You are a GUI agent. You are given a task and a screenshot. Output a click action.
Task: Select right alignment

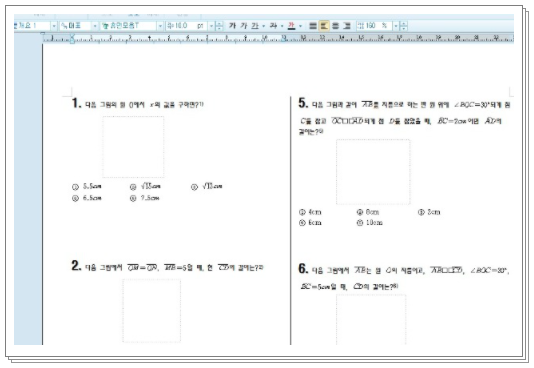click(x=347, y=26)
